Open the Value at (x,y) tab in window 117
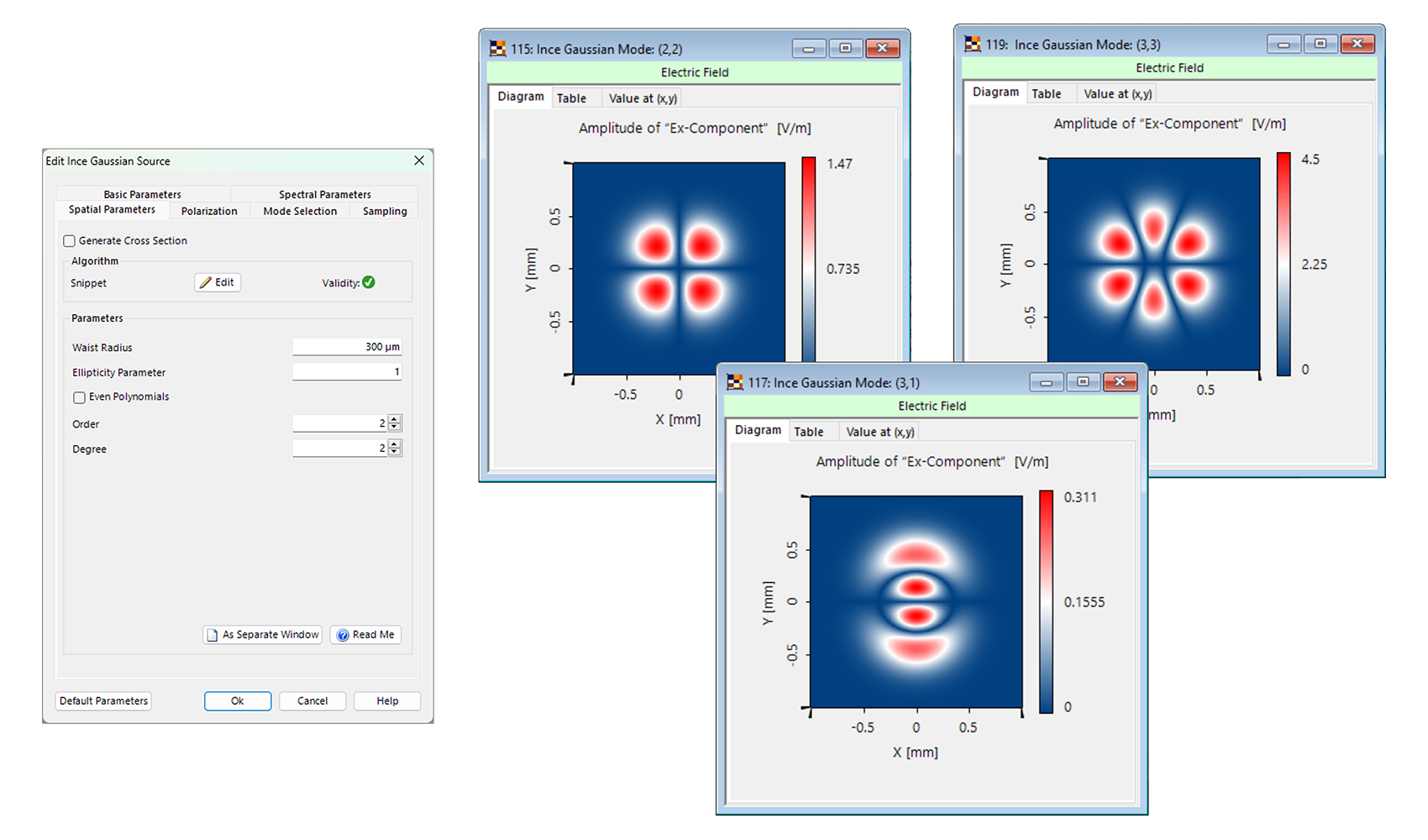The image size is (1428, 840). pos(879,431)
